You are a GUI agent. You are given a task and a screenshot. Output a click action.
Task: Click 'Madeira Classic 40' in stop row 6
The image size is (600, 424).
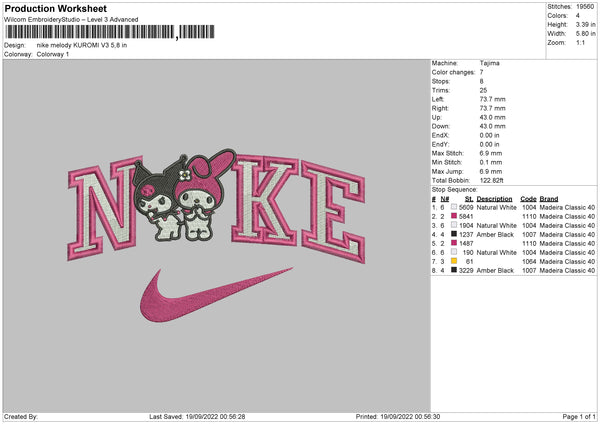(x=567, y=253)
